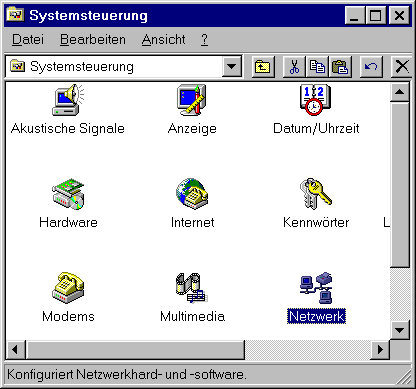Click the Paste clipboard toolbar button
This screenshot has width=416, height=389.
pos(340,67)
